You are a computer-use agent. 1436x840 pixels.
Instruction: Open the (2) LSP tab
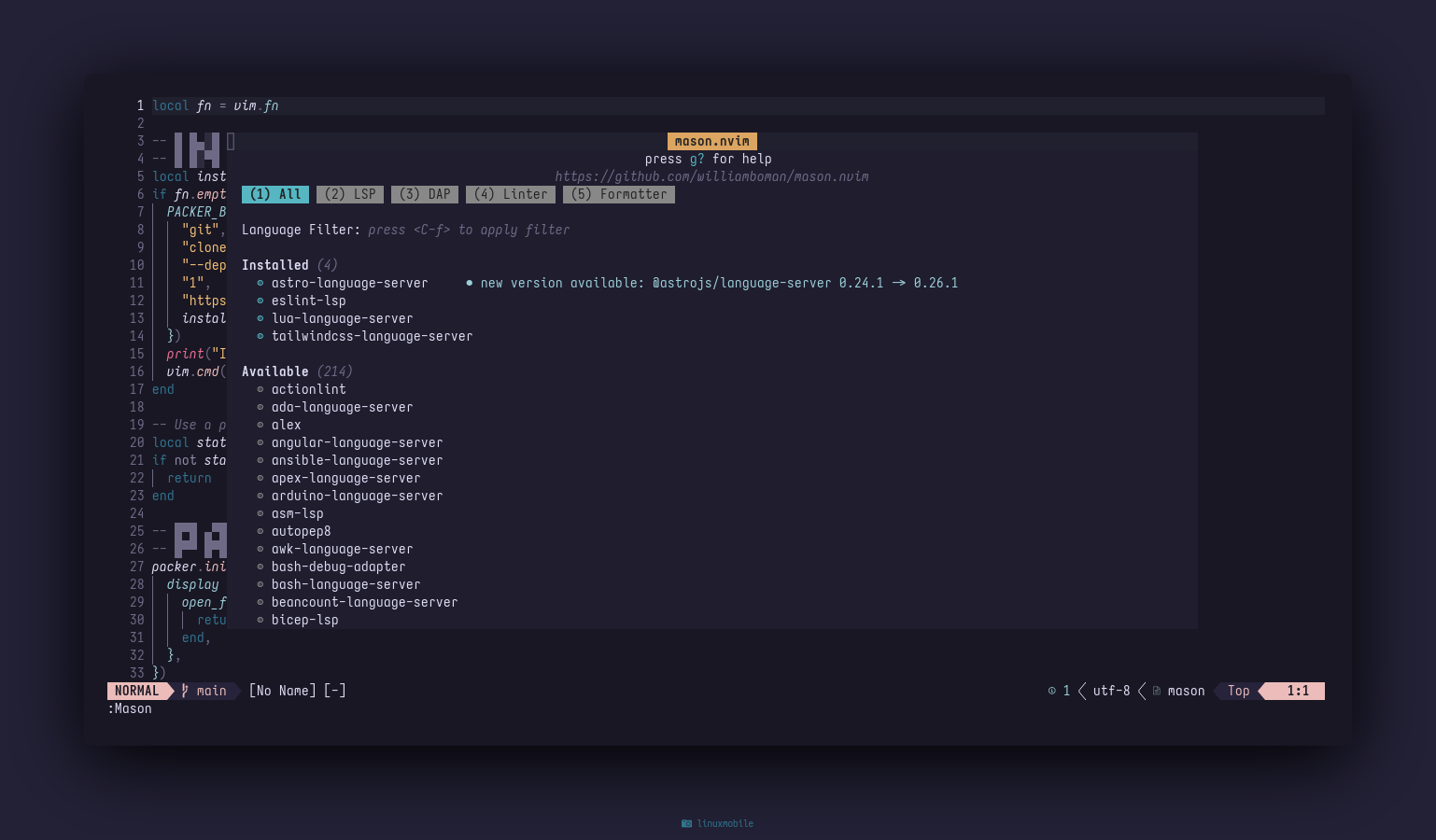pos(350,194)
